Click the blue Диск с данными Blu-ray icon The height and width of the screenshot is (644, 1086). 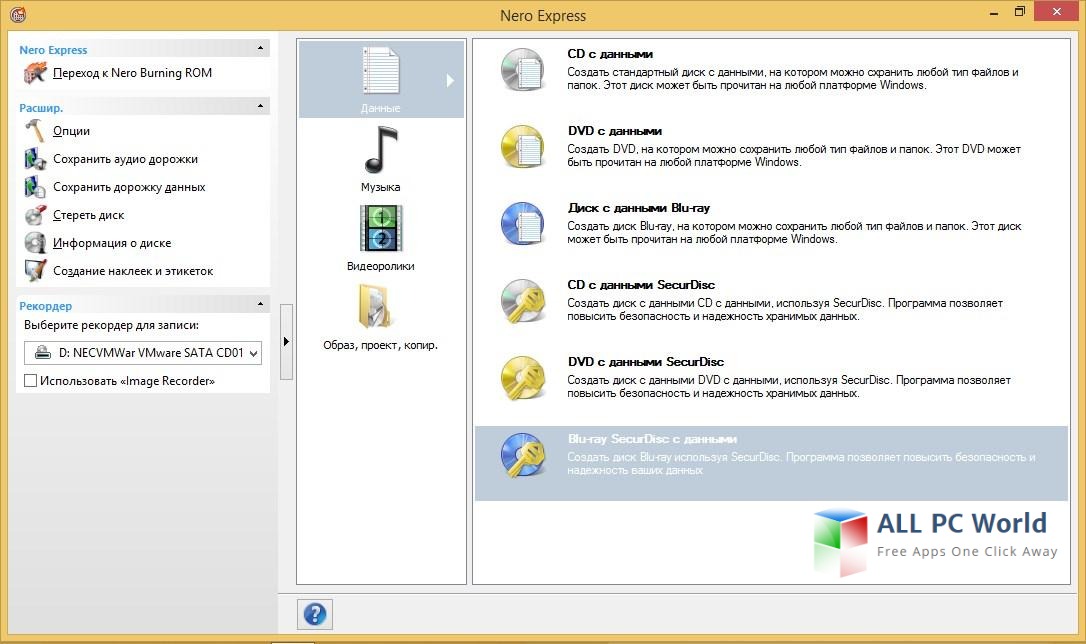523,223
